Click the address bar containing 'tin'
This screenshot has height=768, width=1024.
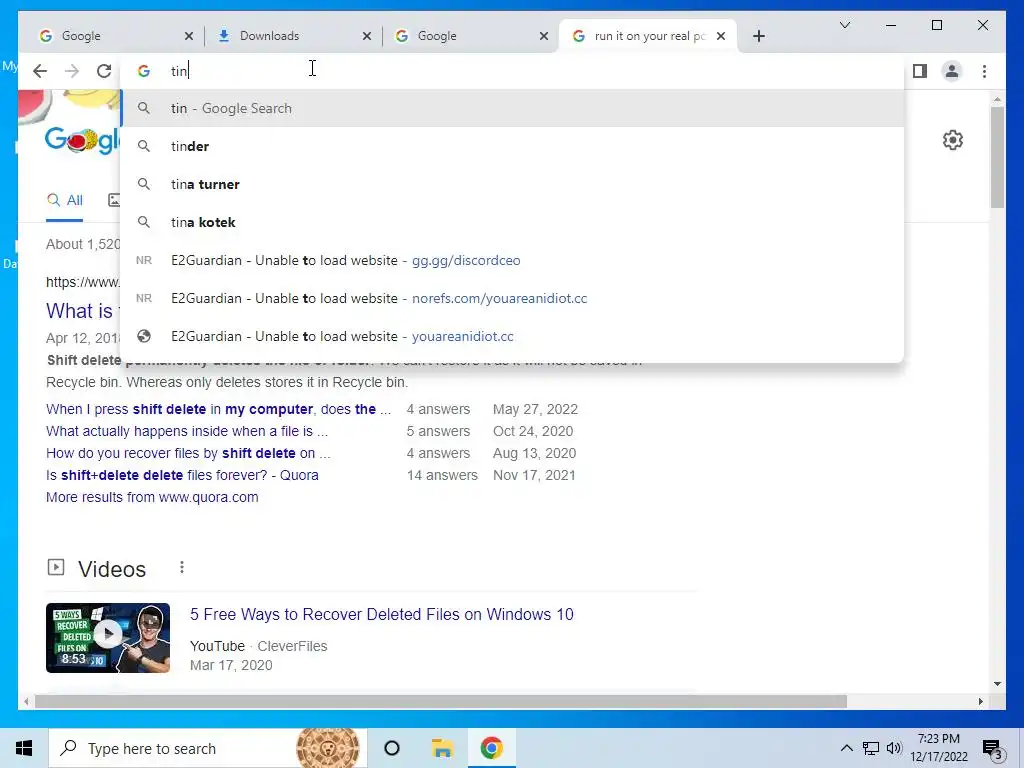[x=513, y=71]
